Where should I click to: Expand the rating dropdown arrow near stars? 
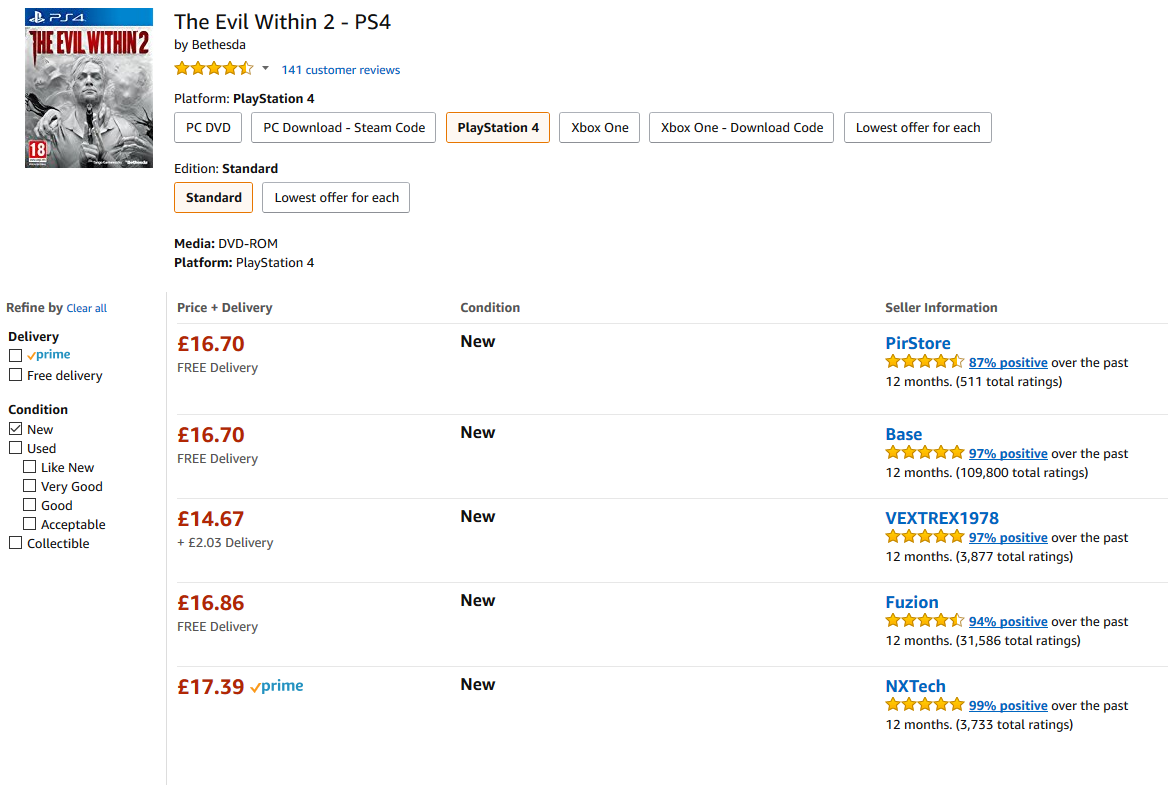tap(265, 69)
